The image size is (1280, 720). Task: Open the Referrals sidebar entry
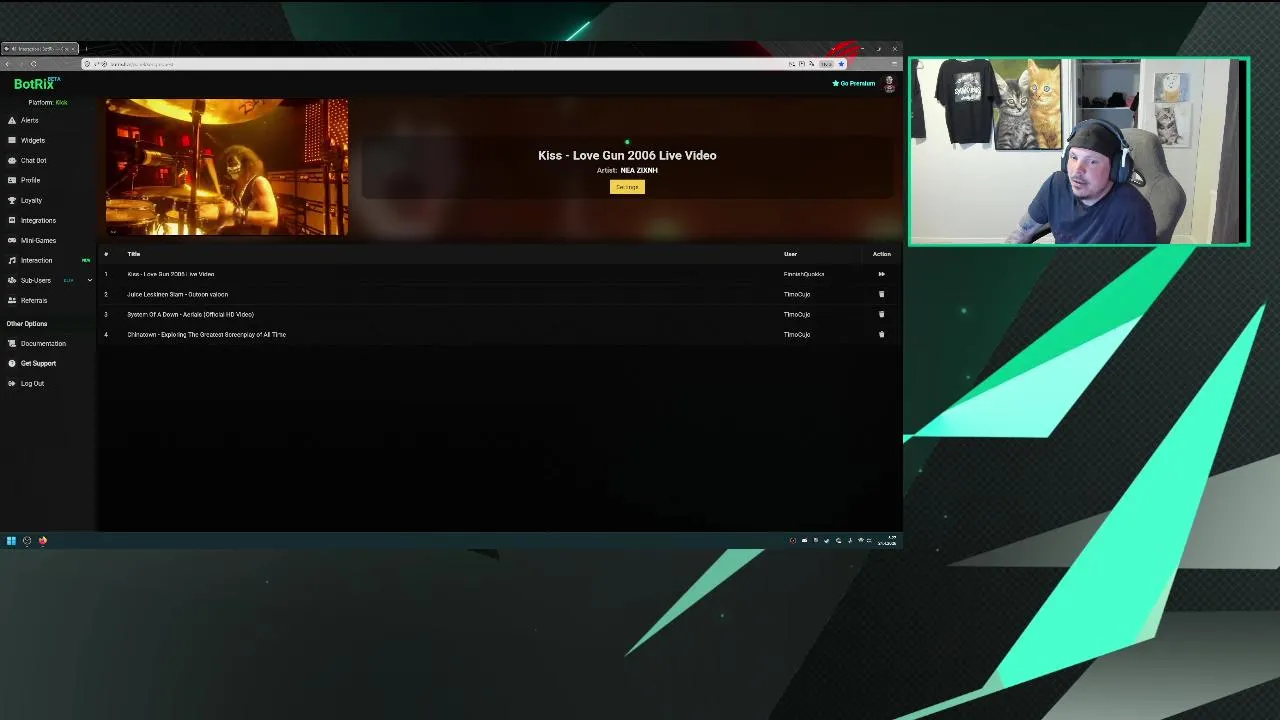coord(33,300)
